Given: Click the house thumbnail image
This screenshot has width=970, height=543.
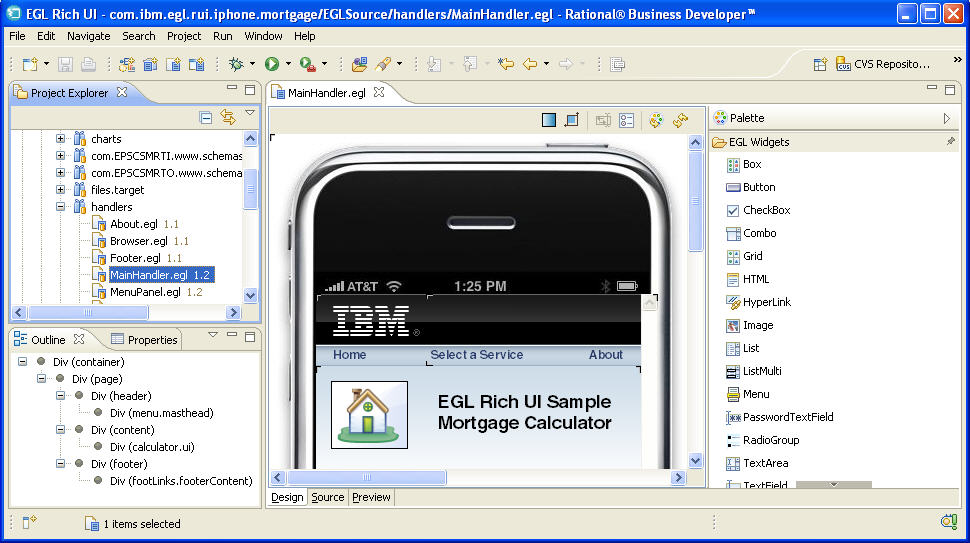Looking at the screenshot, I should click(369, 414).
